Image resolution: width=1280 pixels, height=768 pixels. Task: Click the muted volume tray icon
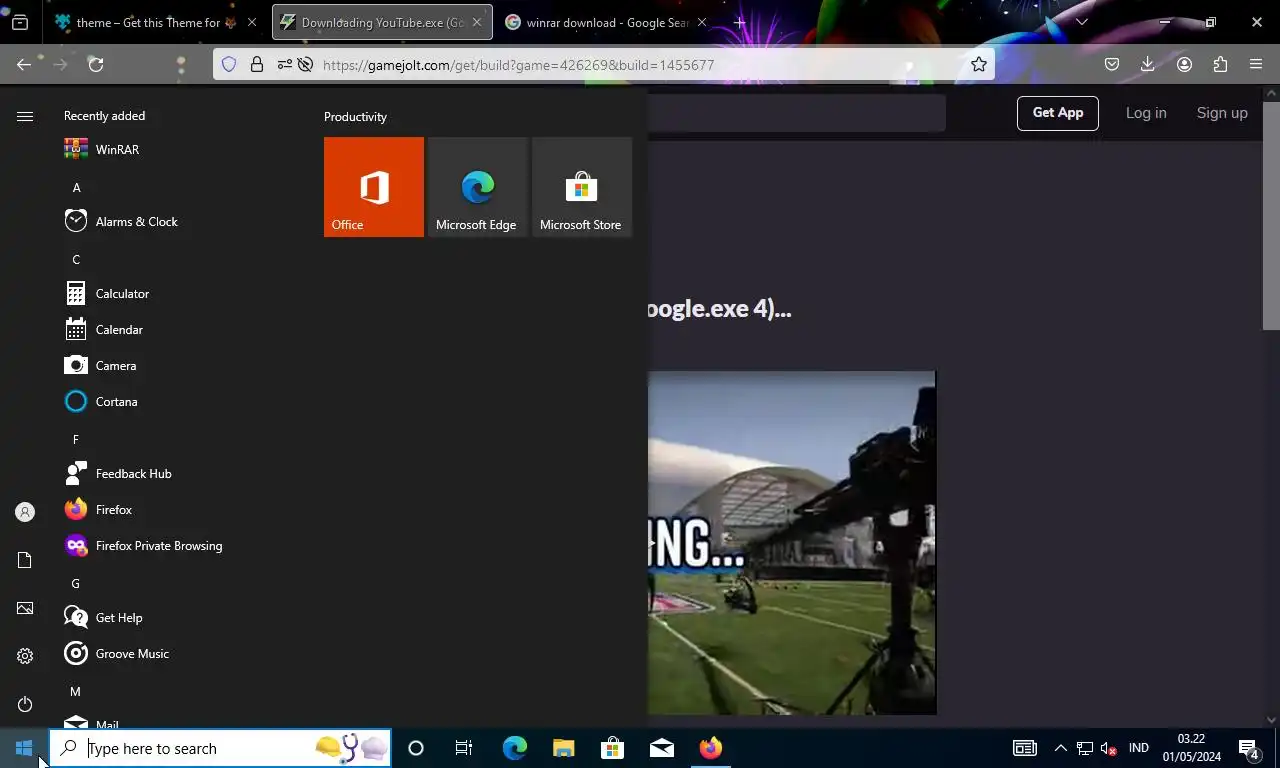pyautogui.click(x=1108, y=748)
